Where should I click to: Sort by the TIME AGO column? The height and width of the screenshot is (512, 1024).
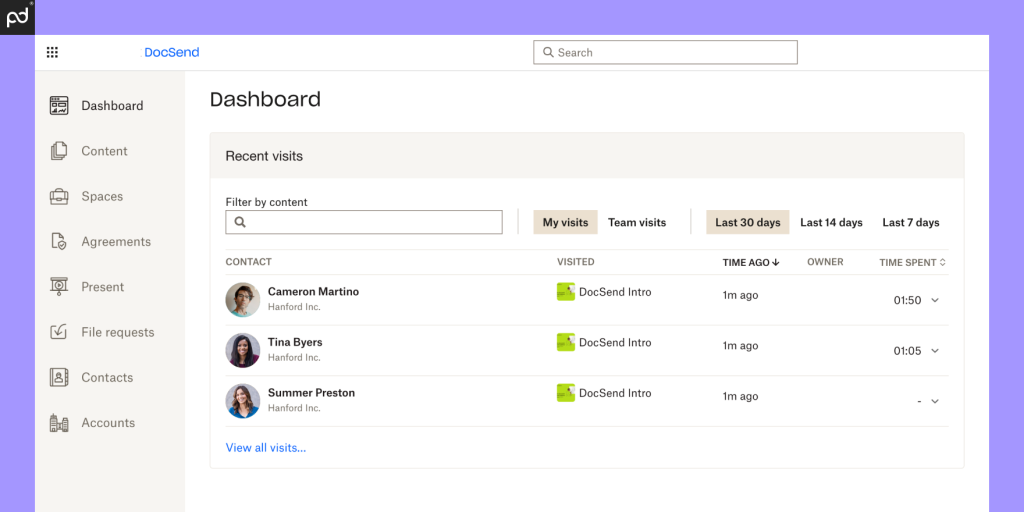[751, 263]
